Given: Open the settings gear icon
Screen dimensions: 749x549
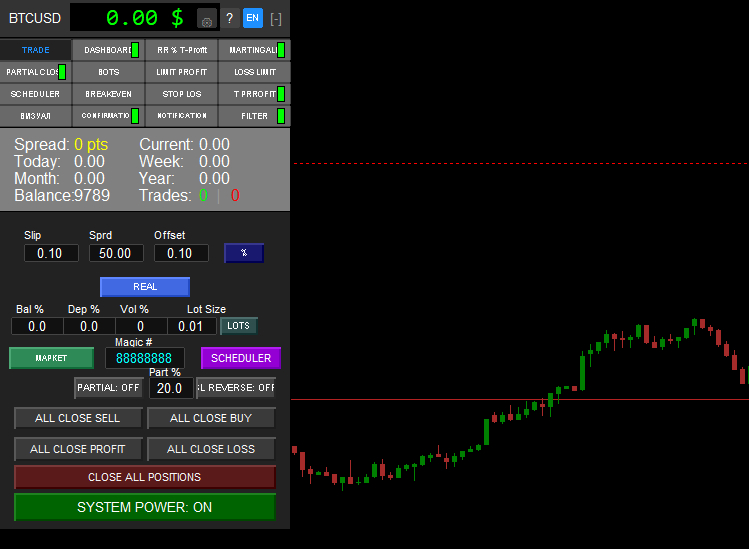Looking at the screenshot, I should 207,19.
